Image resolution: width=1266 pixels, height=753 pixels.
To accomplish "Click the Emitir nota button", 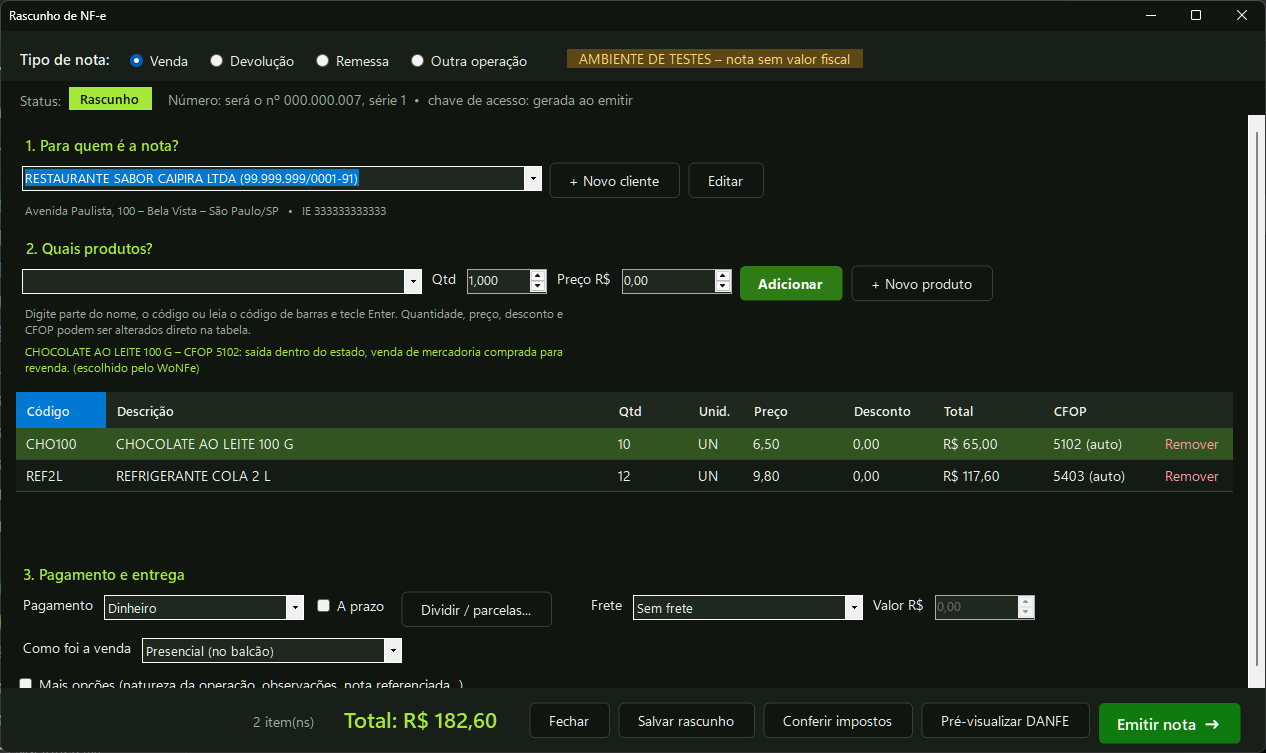I will tap(1169, 724).
